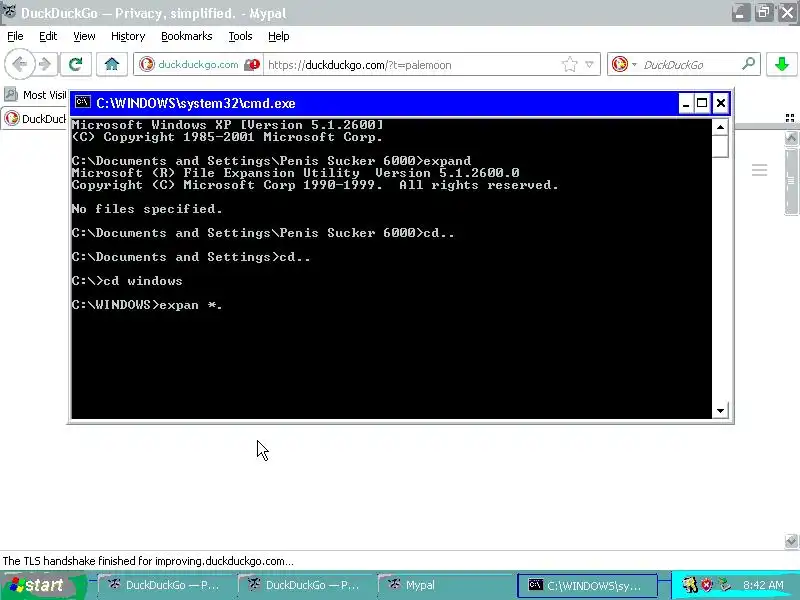Switch to the C:\WINDOWS\sy... taskbar button
800x600 pixels.
[587, 585]
